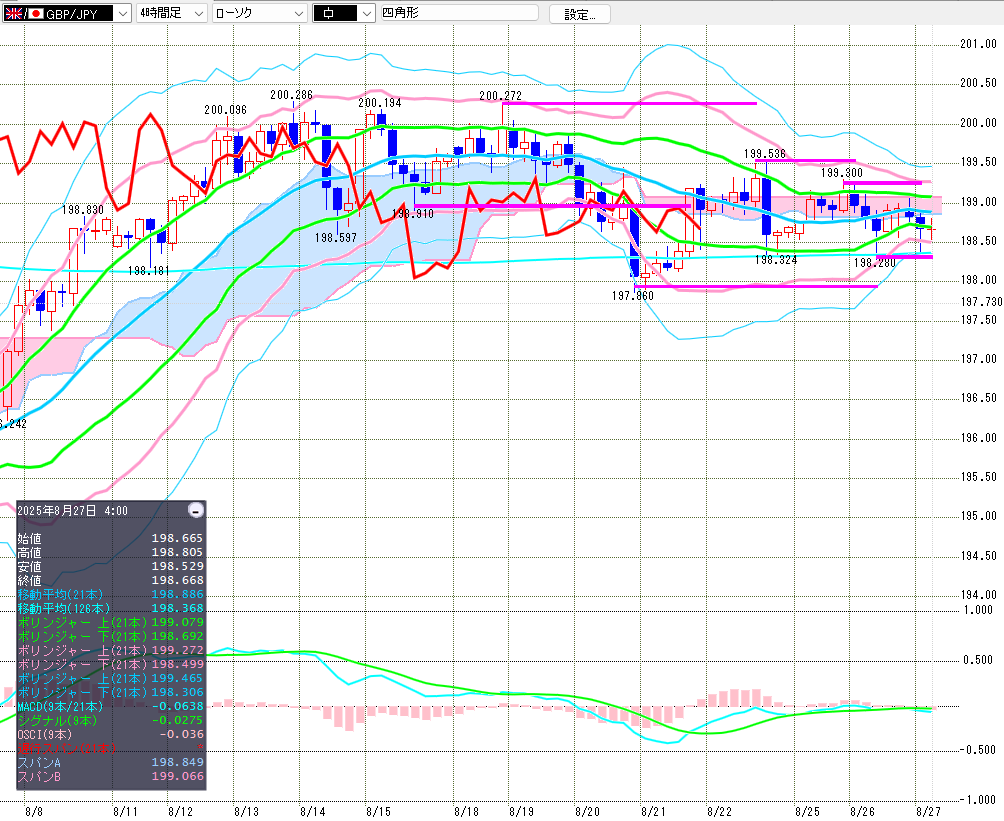This screenshot has width=1004, height=821.
Task: Select the ボリンジャー 上(21本) 199.272 row
Action: point(110,650)
